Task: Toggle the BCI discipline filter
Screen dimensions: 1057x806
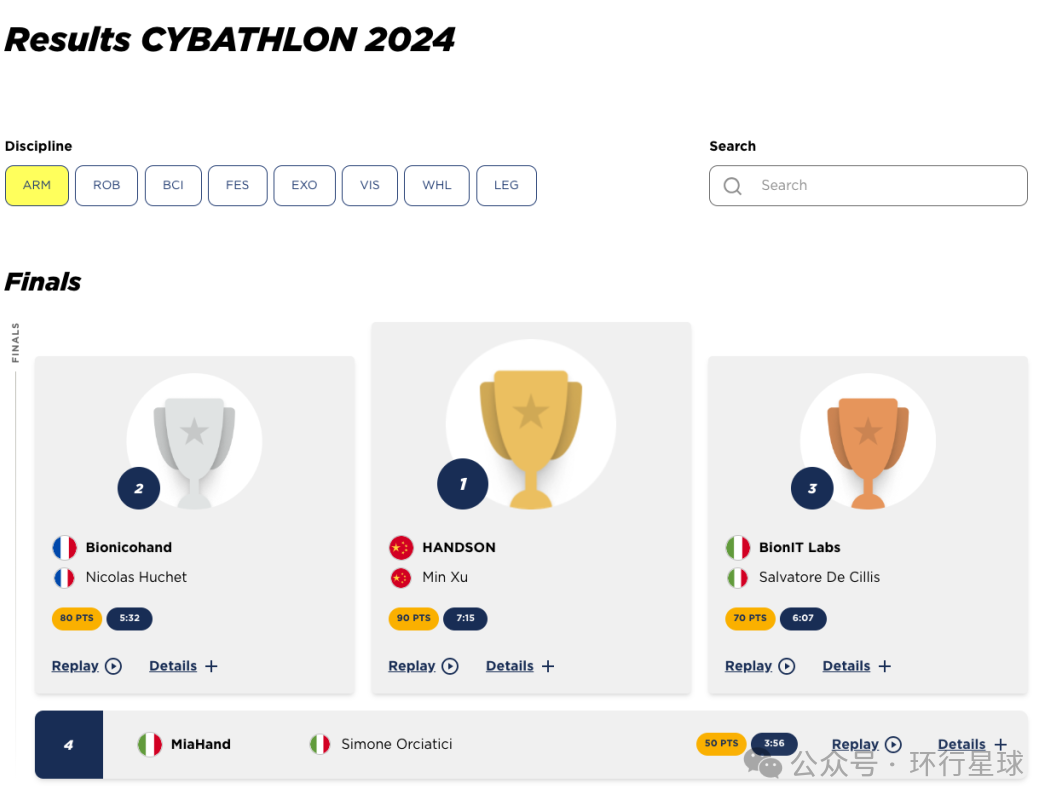Action: pos(173,185)
